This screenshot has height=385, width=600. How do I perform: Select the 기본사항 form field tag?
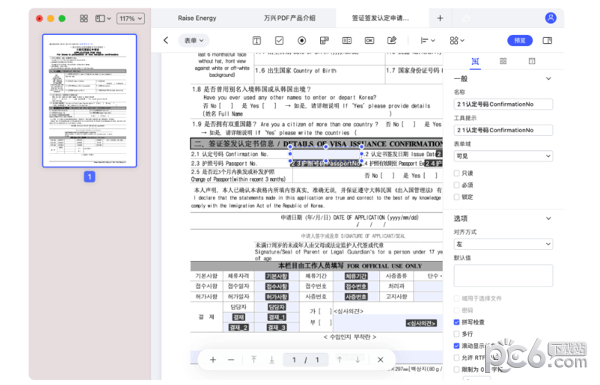[x=277, y=276]
